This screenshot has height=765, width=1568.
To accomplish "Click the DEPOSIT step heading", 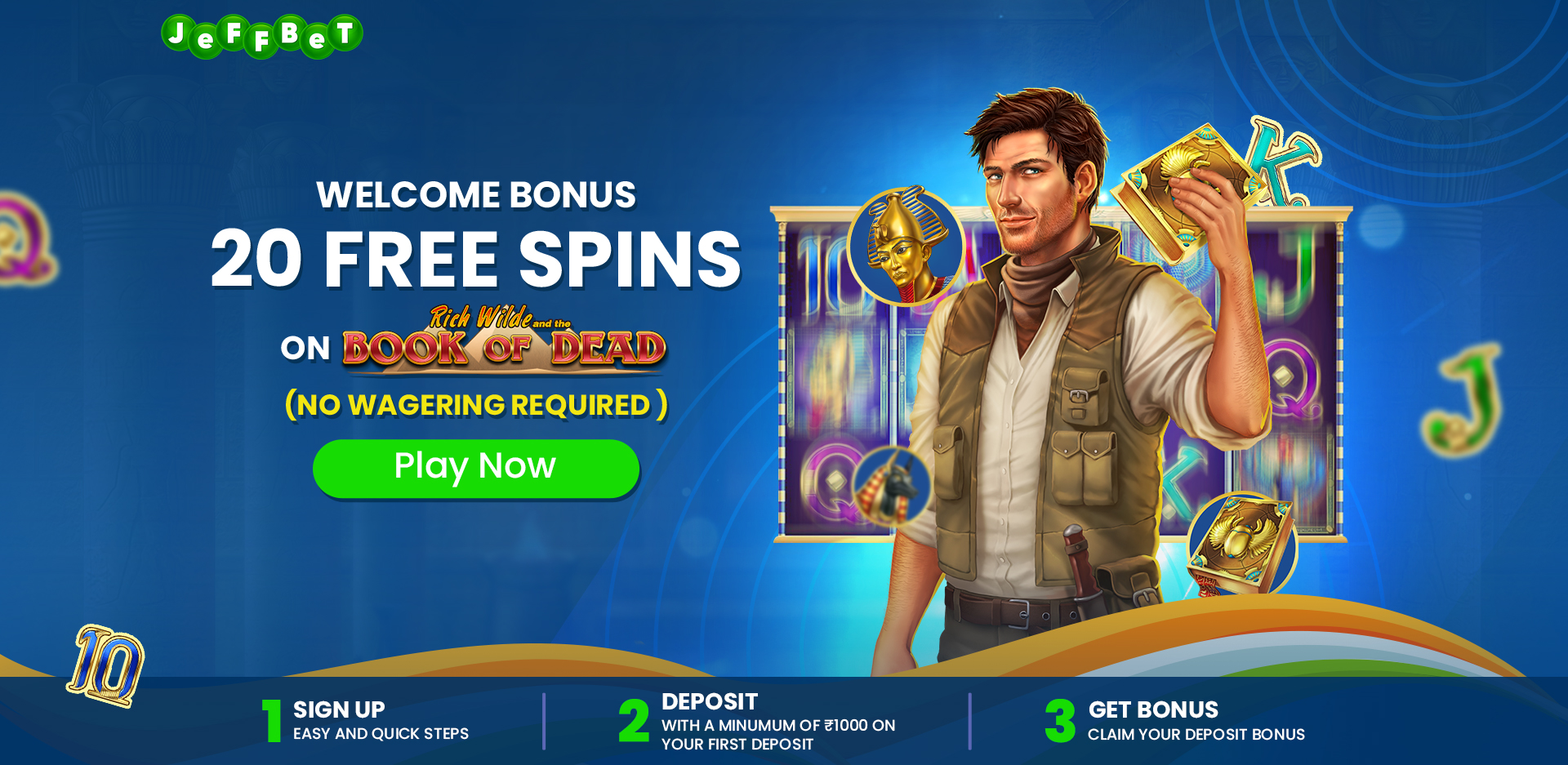I will (710, 701).
